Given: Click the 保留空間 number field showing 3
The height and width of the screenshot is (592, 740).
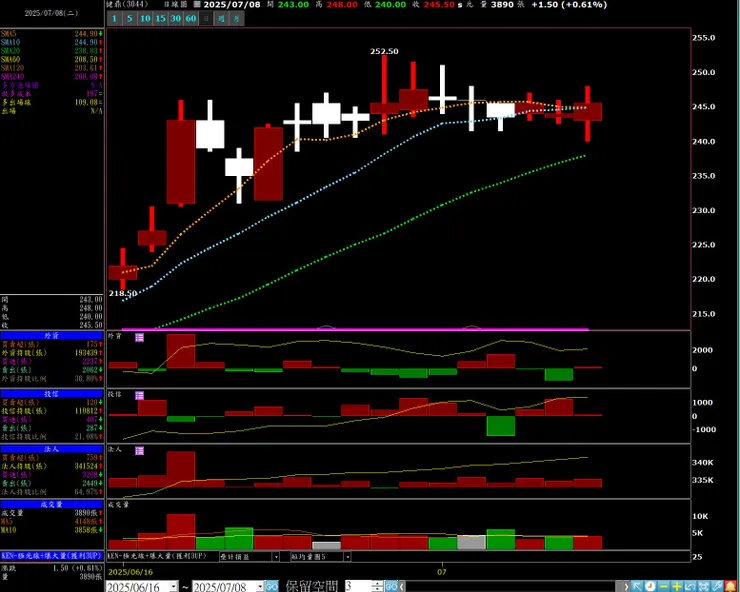Looking at the screenshot, I should 358,587.
